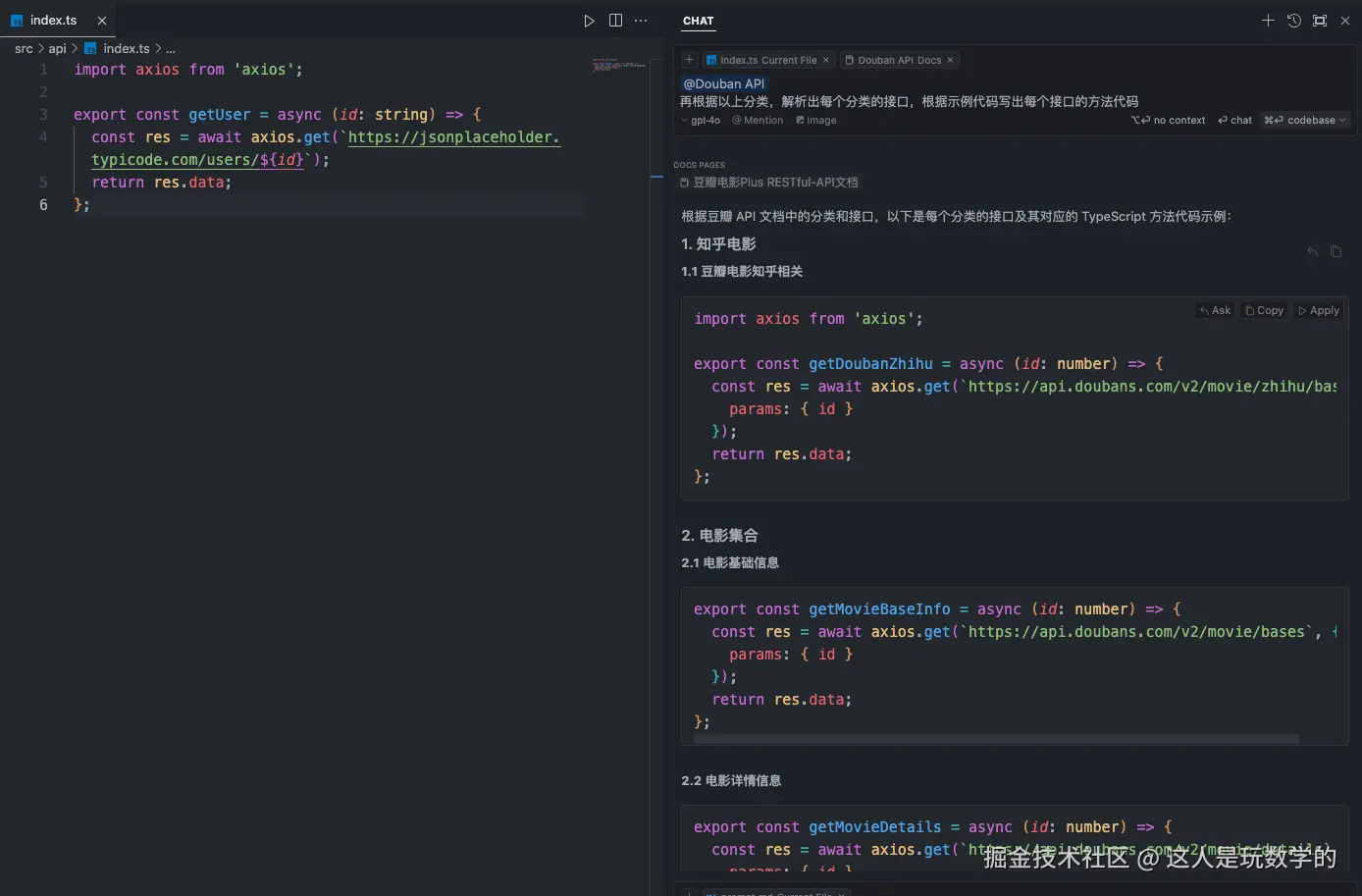
Task: Click Ask on the first code block
Action: [x=1215, y=310]
